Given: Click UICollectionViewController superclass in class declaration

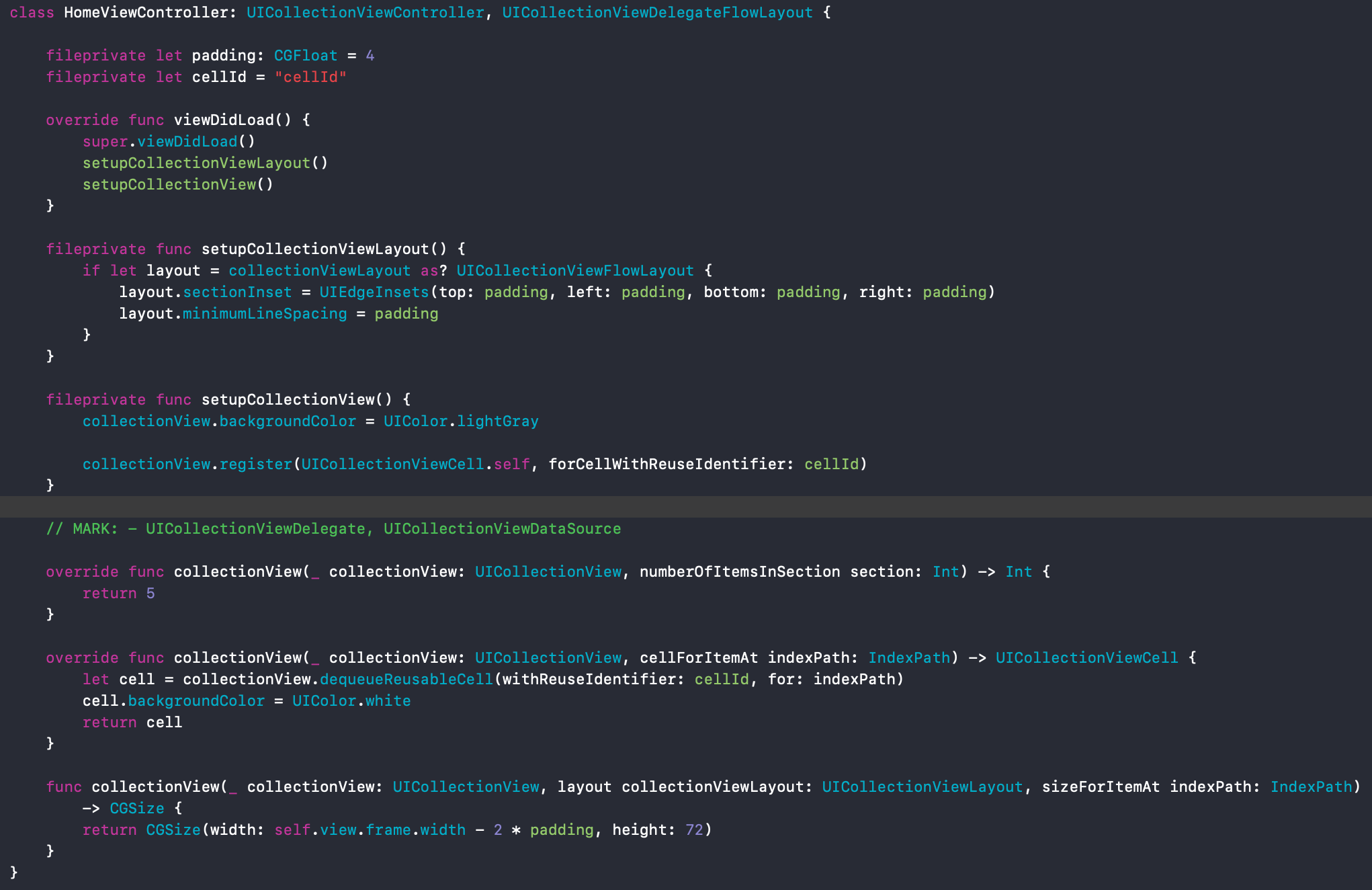Looking at the screenshot, I should (x=365, y=12).
